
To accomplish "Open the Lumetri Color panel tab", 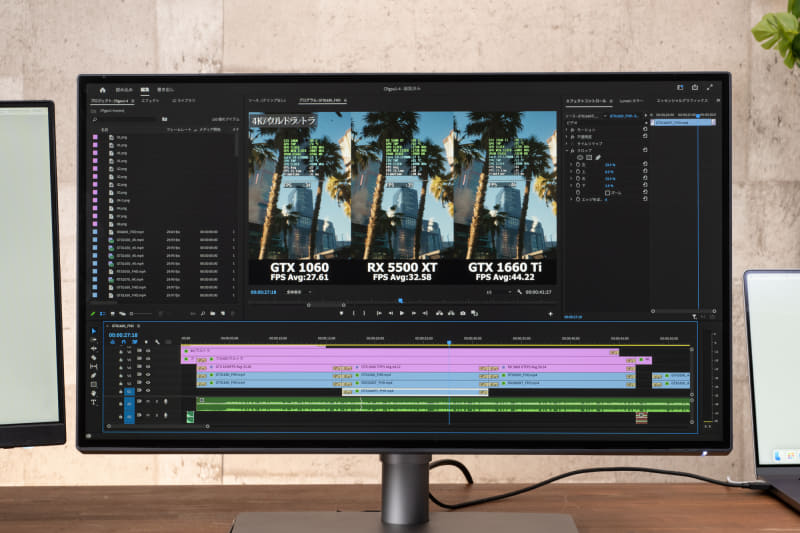I will coord(632,100).
